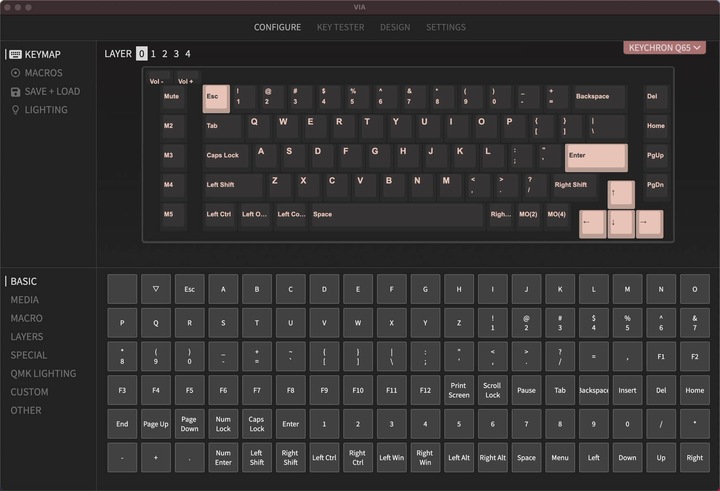
Task: Select the Layers keycode category
Action: pyautogui.click(x=27, y=337)
